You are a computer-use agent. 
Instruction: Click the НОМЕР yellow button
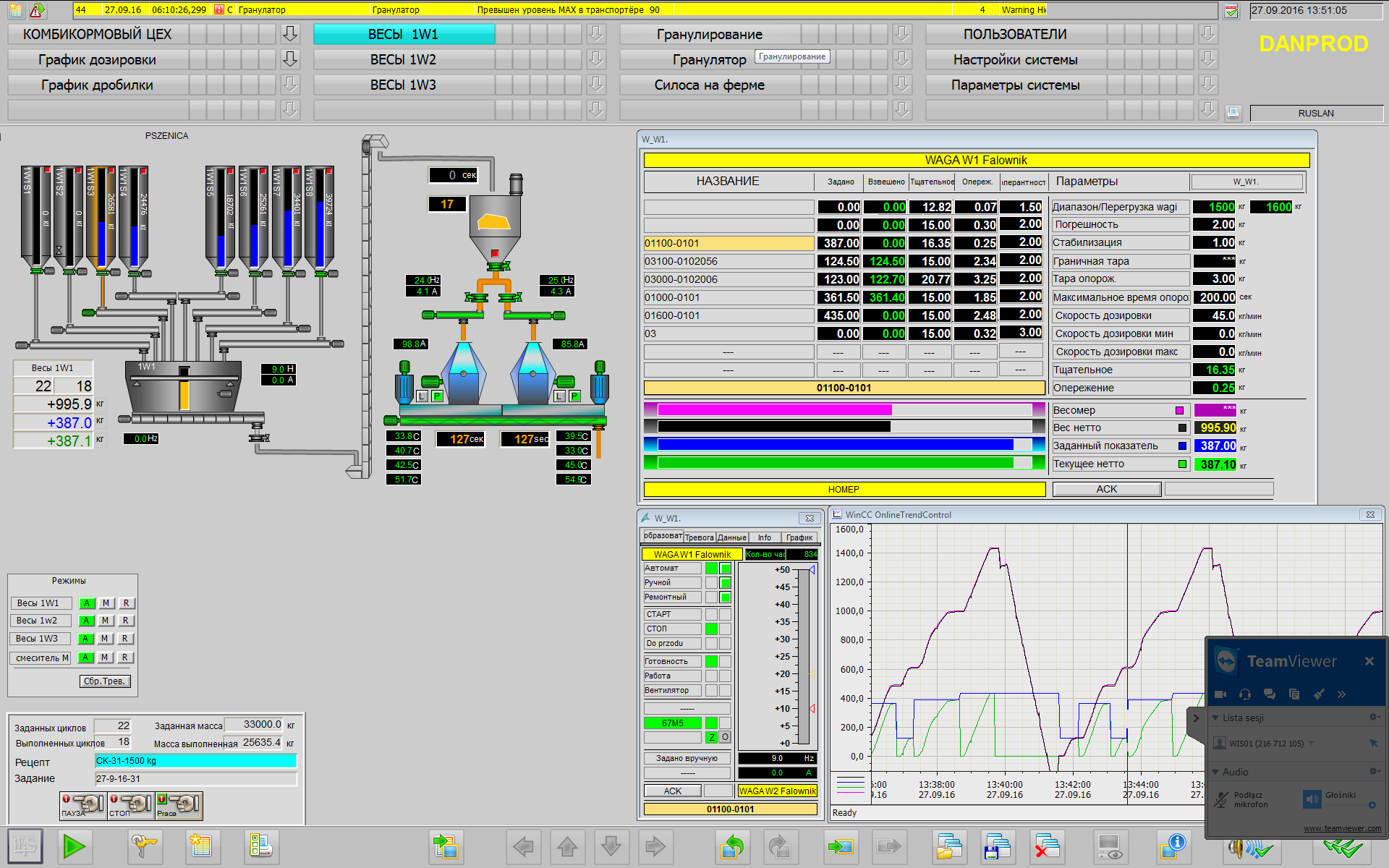click(x=844, y=490)
